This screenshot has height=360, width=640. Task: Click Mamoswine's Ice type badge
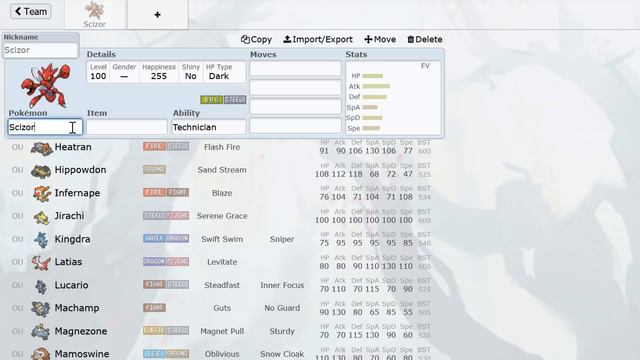(x=154, y=353)
